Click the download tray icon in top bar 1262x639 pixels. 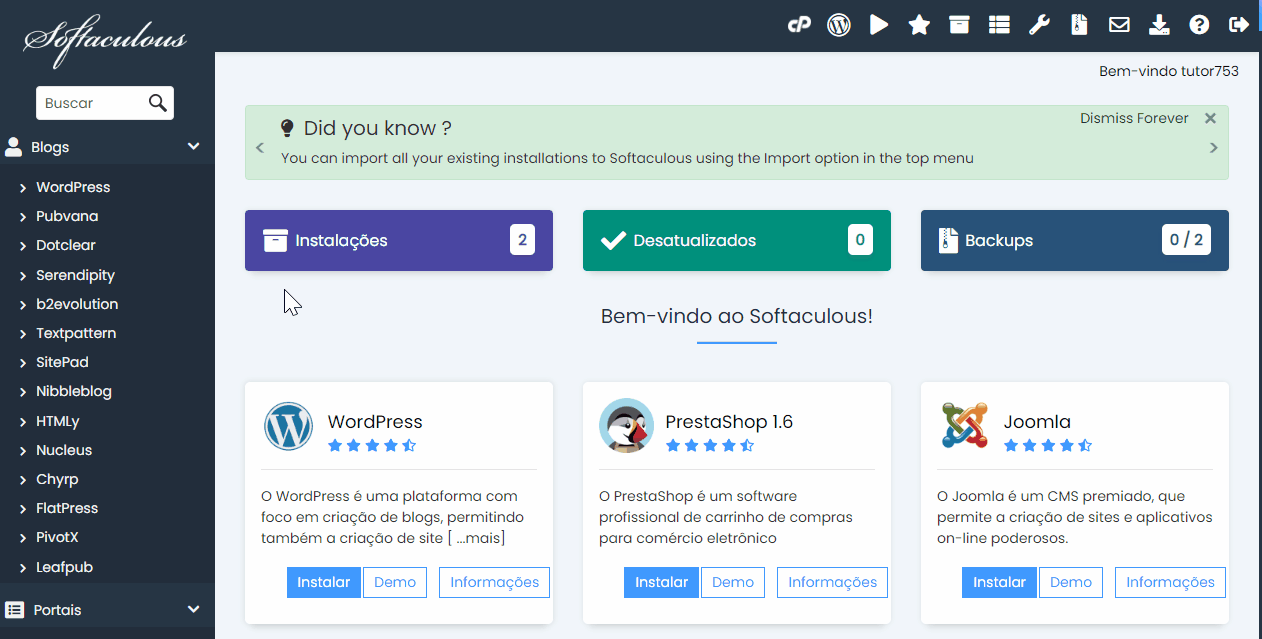tap(1159, 25)
